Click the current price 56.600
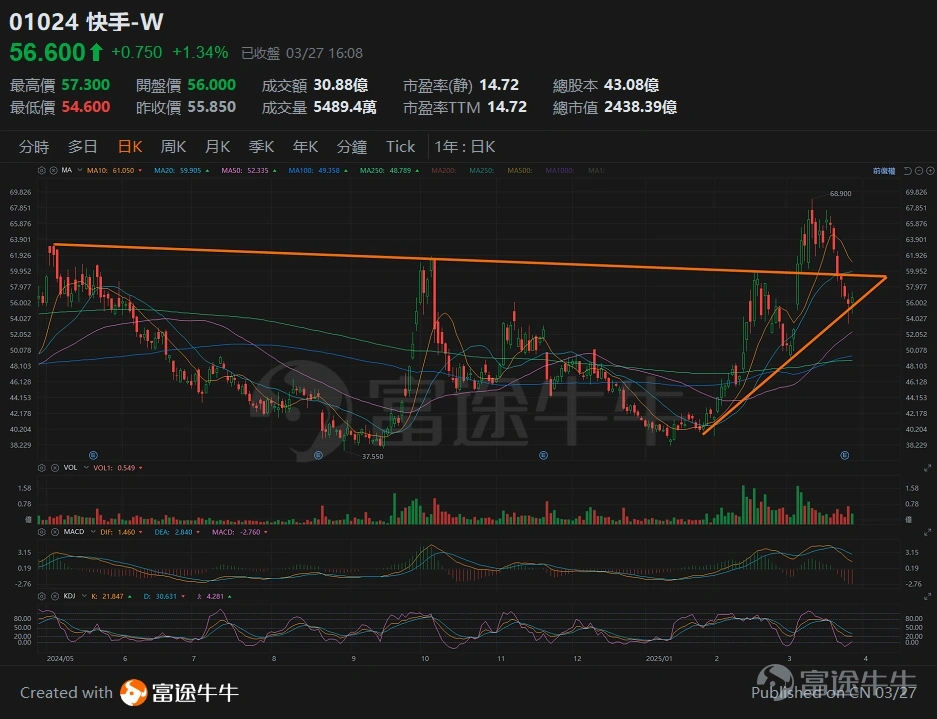 click(x=48, y=53)
